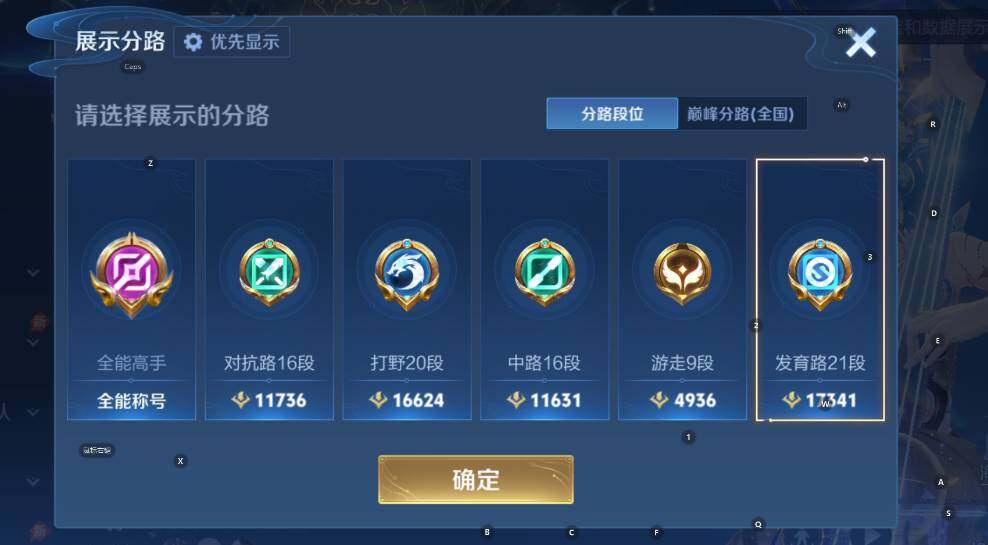
Task: Click the 发育路 blue square badge icon
Action: (820, 273)
